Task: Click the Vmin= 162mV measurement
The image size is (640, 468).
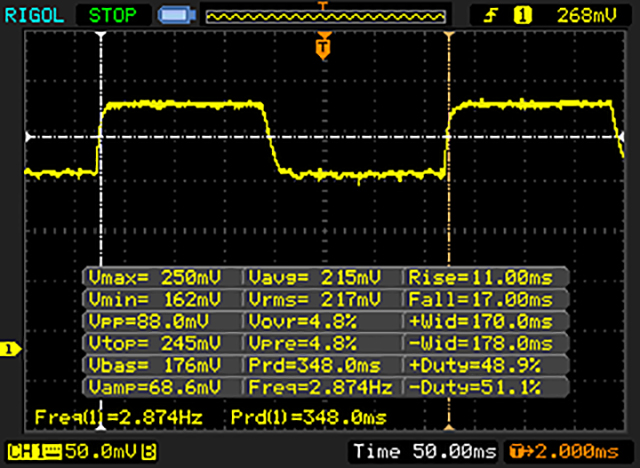Action: click(x=155, y=299)
